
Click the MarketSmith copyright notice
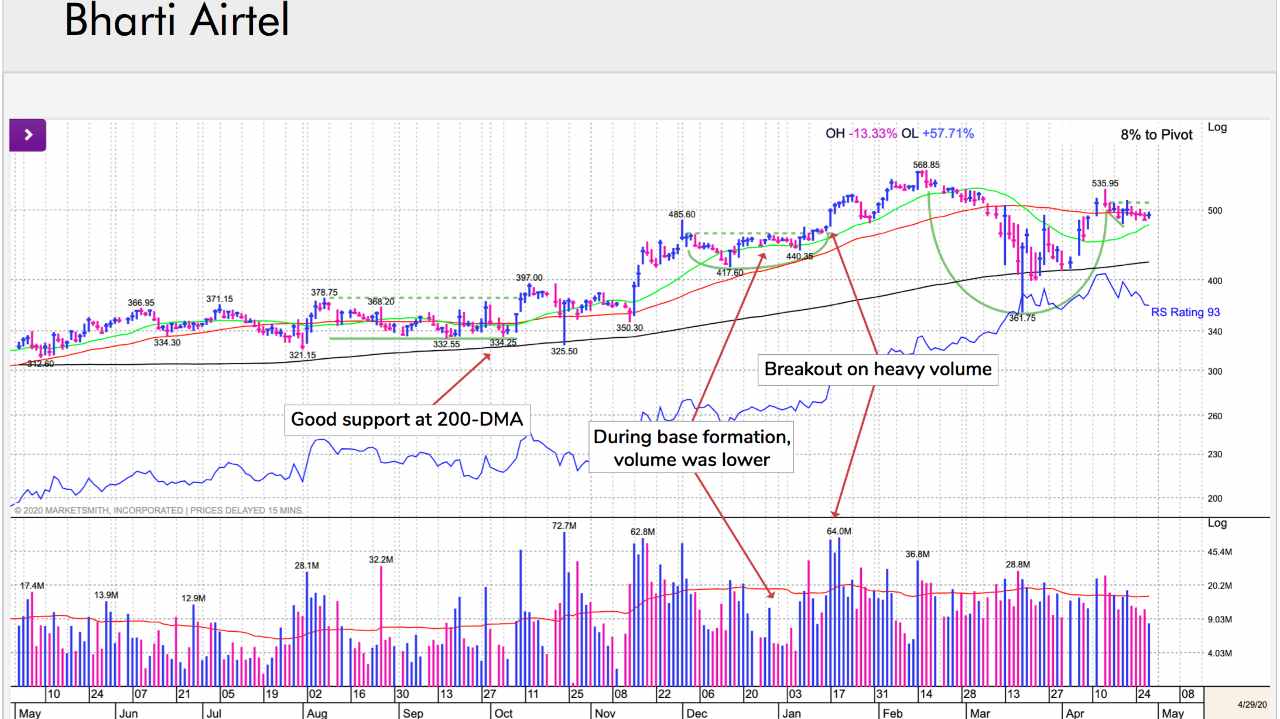tap(158, 510)
